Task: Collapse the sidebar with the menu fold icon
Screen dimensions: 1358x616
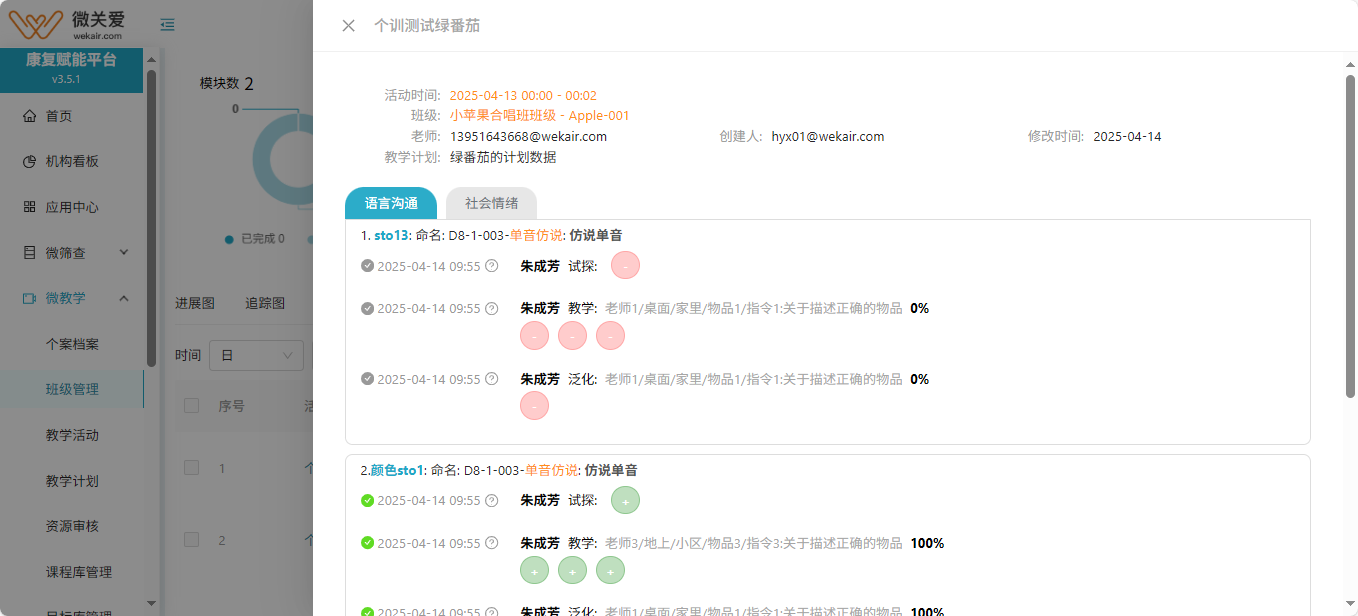Action: tap(168, 25)
